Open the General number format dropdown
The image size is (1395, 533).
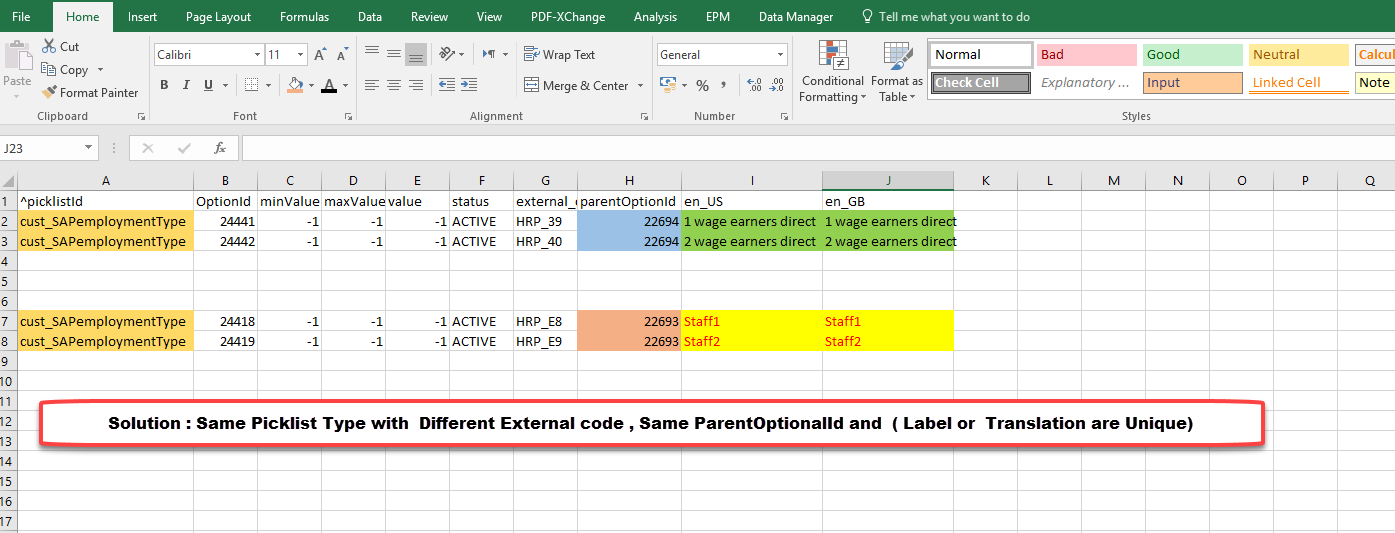click(x=781, y=55)
